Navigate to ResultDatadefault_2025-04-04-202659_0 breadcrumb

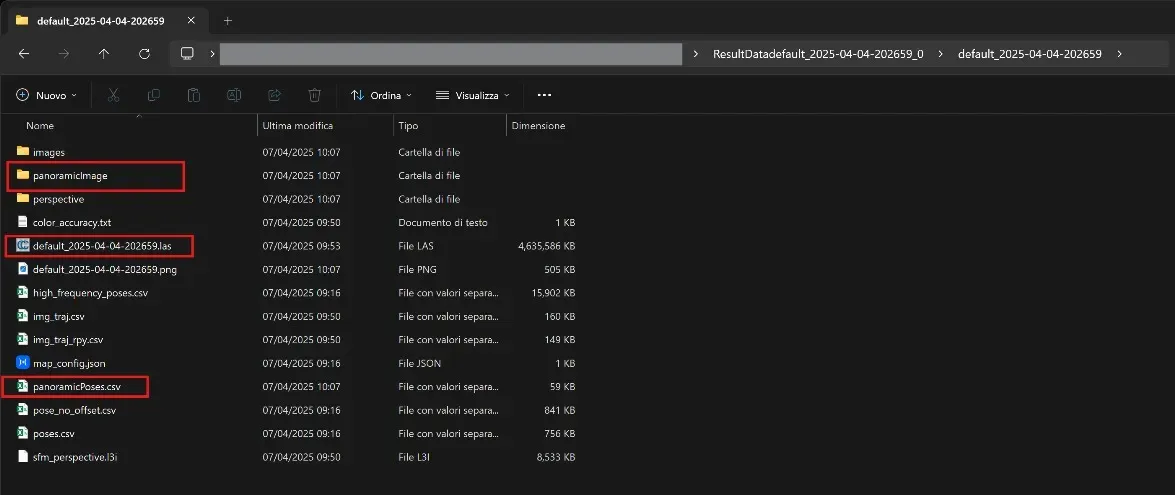818,54
